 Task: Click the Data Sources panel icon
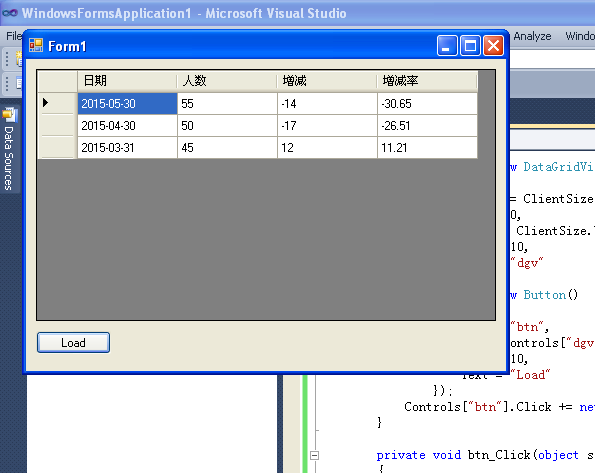[x=10, y=115]
